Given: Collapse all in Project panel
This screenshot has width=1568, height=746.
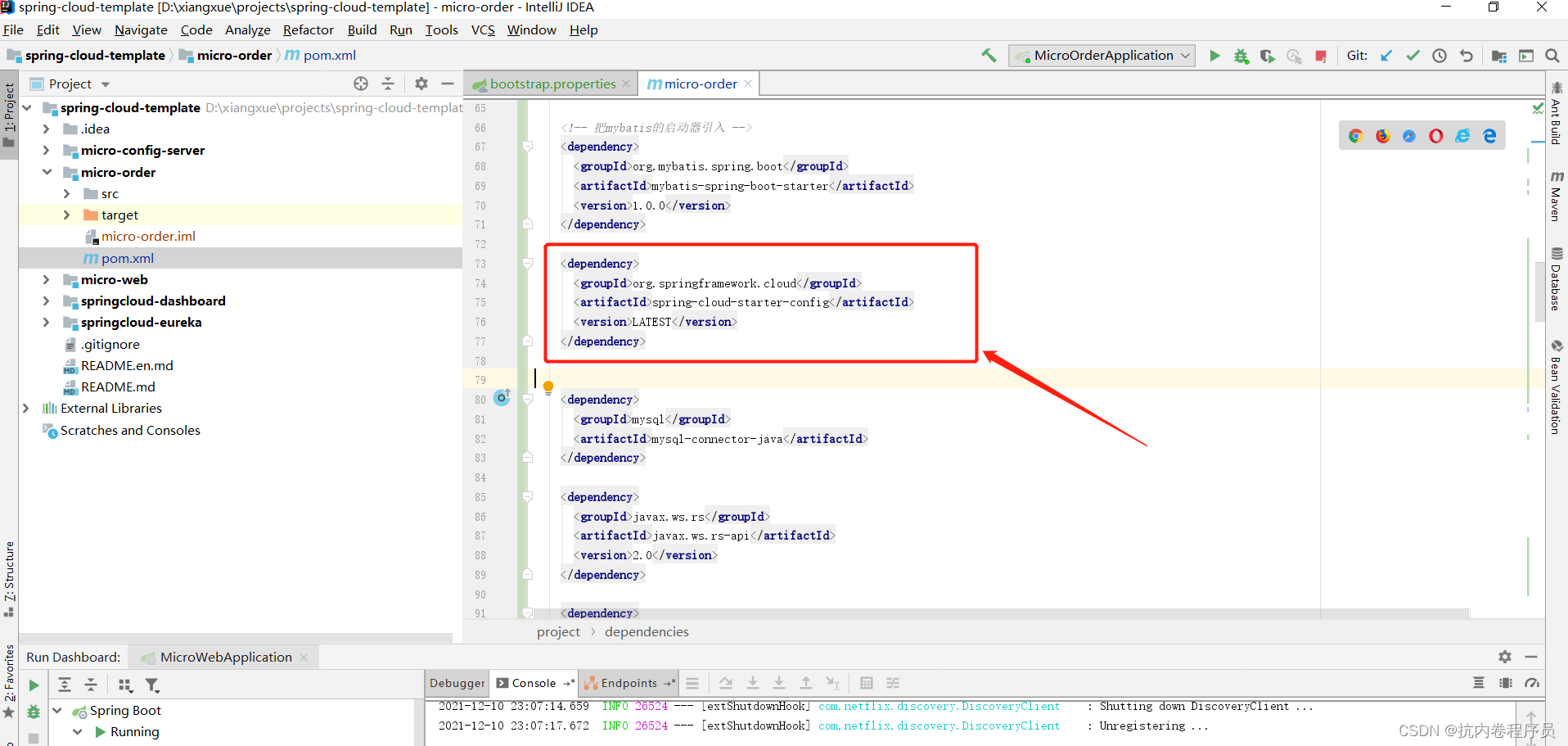Looking at the screenshot, I should pos(388,84).
